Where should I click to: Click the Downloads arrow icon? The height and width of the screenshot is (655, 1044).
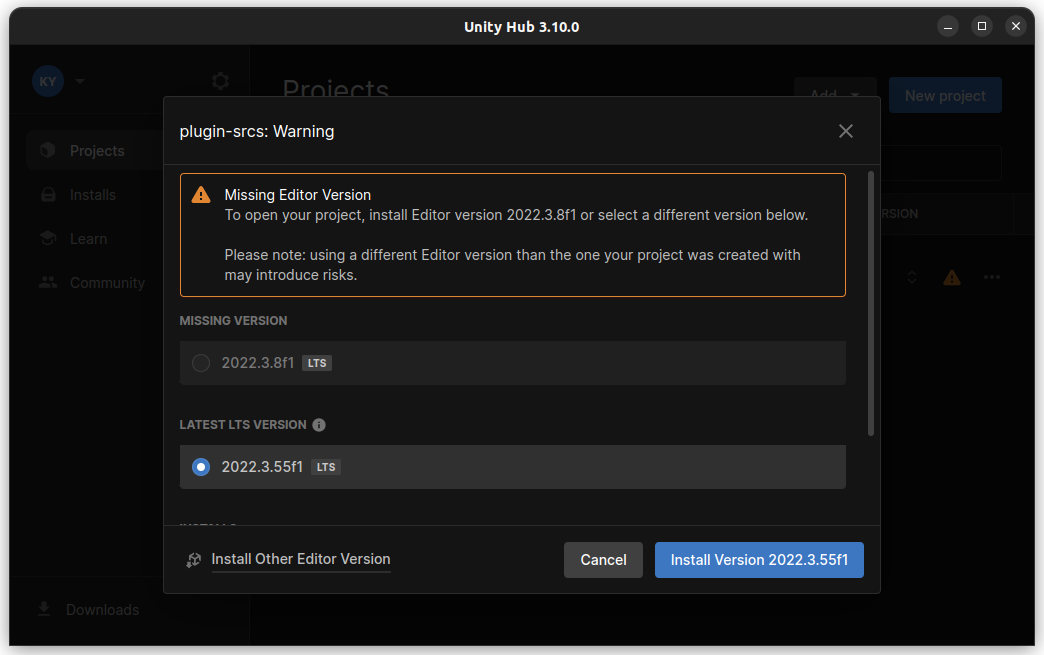click(x=44, y=609)
